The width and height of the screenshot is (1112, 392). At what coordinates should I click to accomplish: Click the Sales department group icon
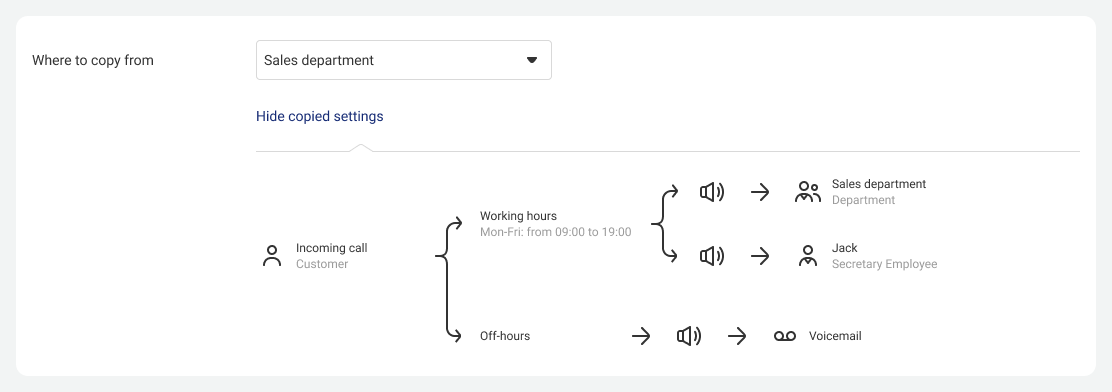tap(808, 192)
